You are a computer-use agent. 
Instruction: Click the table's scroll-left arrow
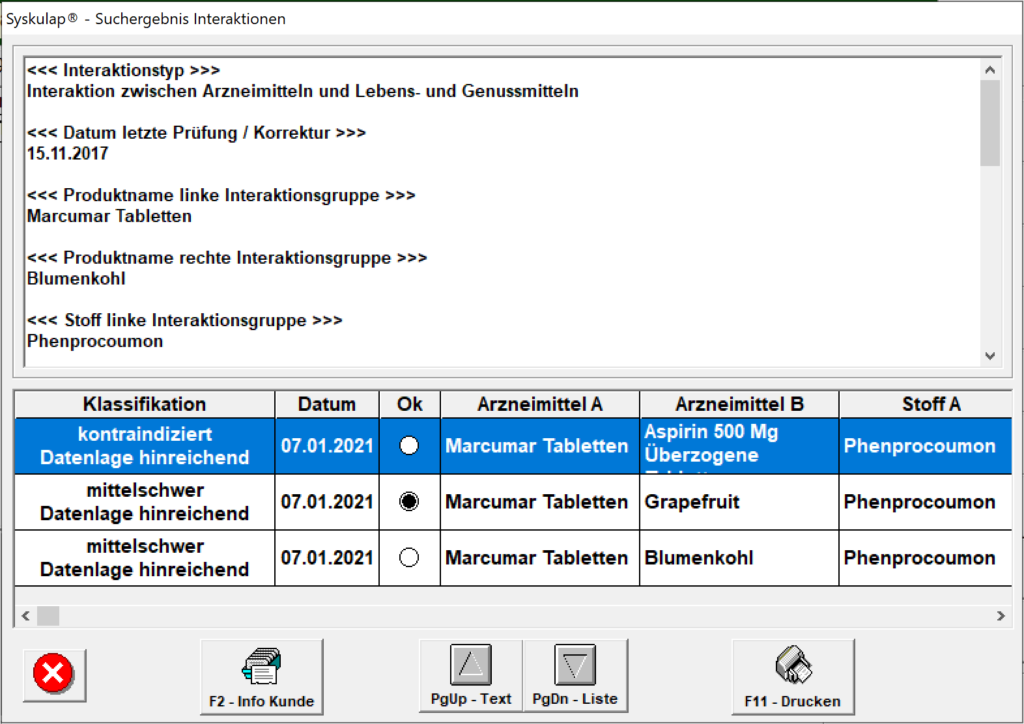[25, 616]
